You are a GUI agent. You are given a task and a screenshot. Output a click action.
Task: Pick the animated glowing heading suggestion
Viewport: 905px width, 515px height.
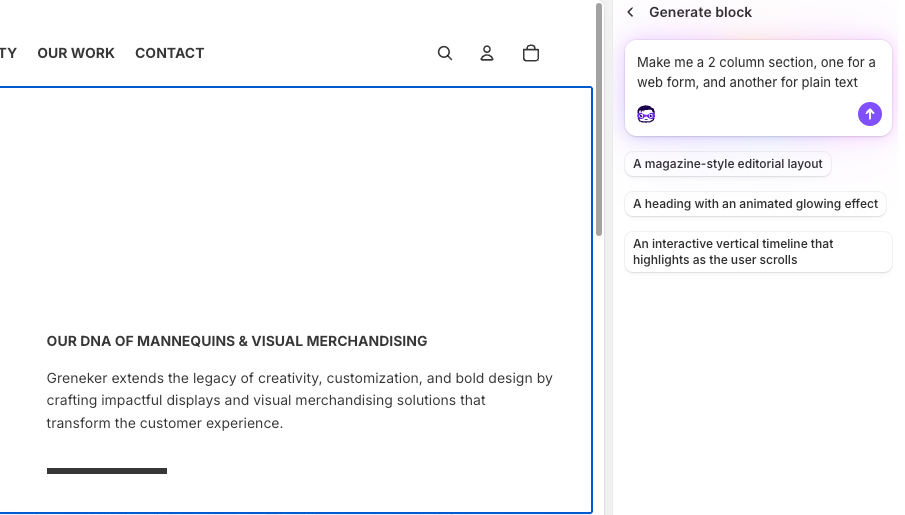pos(755,204)
